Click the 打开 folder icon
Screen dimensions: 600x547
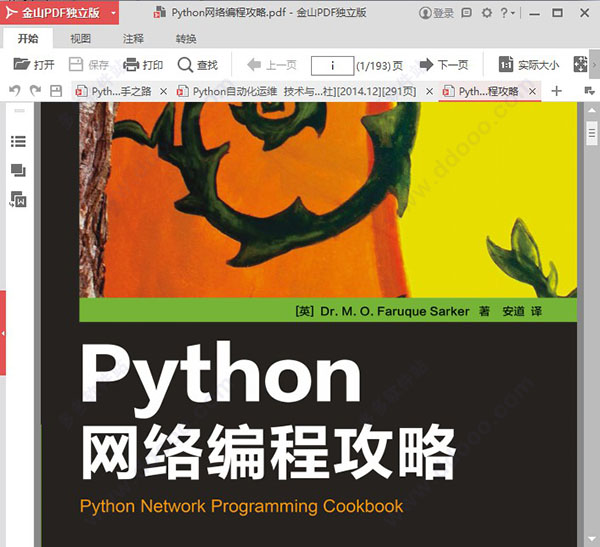[x=22, y=64]
